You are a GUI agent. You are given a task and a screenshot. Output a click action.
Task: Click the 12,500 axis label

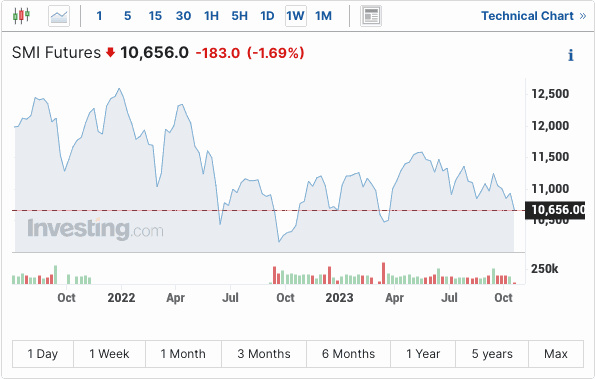click(550, 94)
